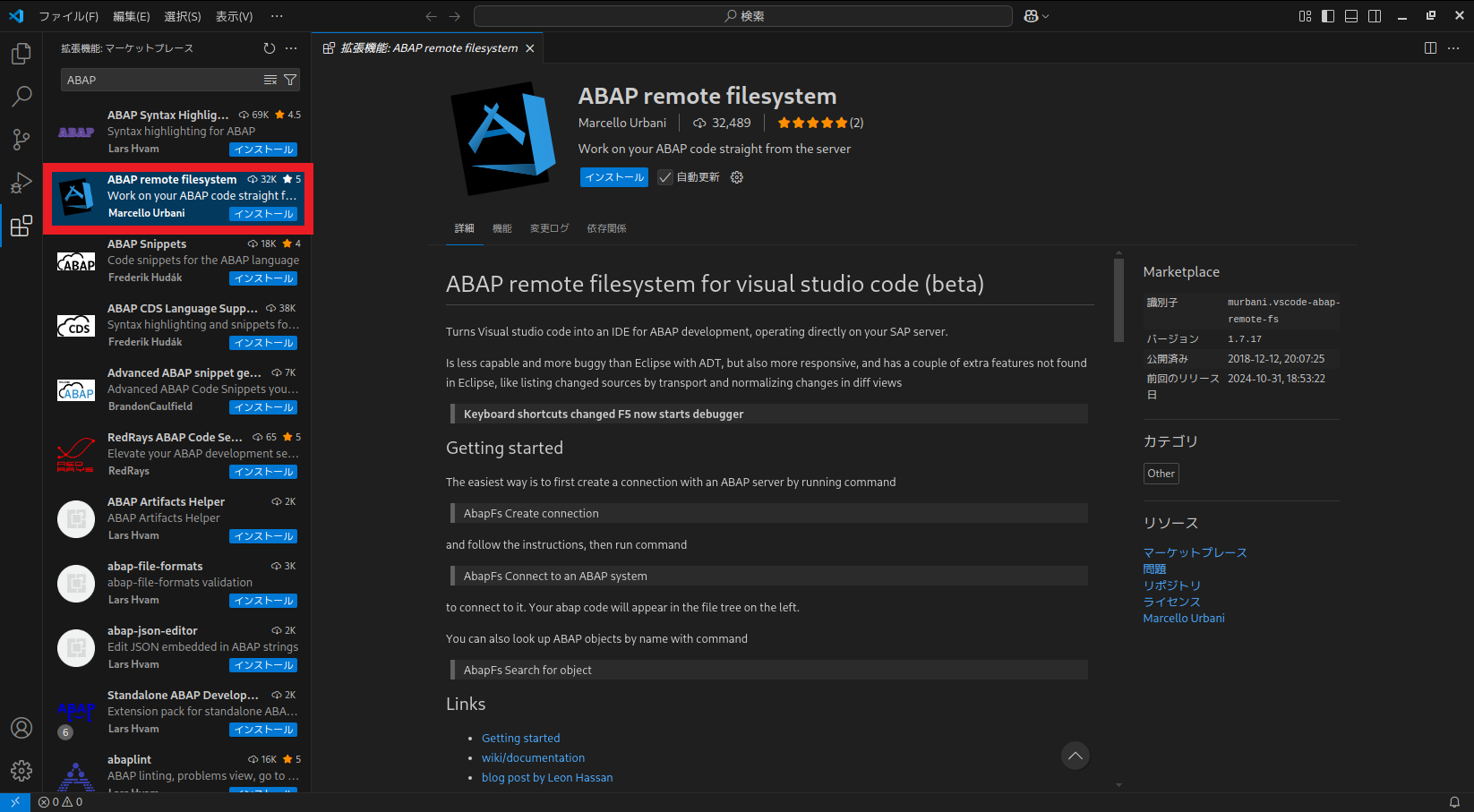Refresh the extensions list

pos(269,48)
